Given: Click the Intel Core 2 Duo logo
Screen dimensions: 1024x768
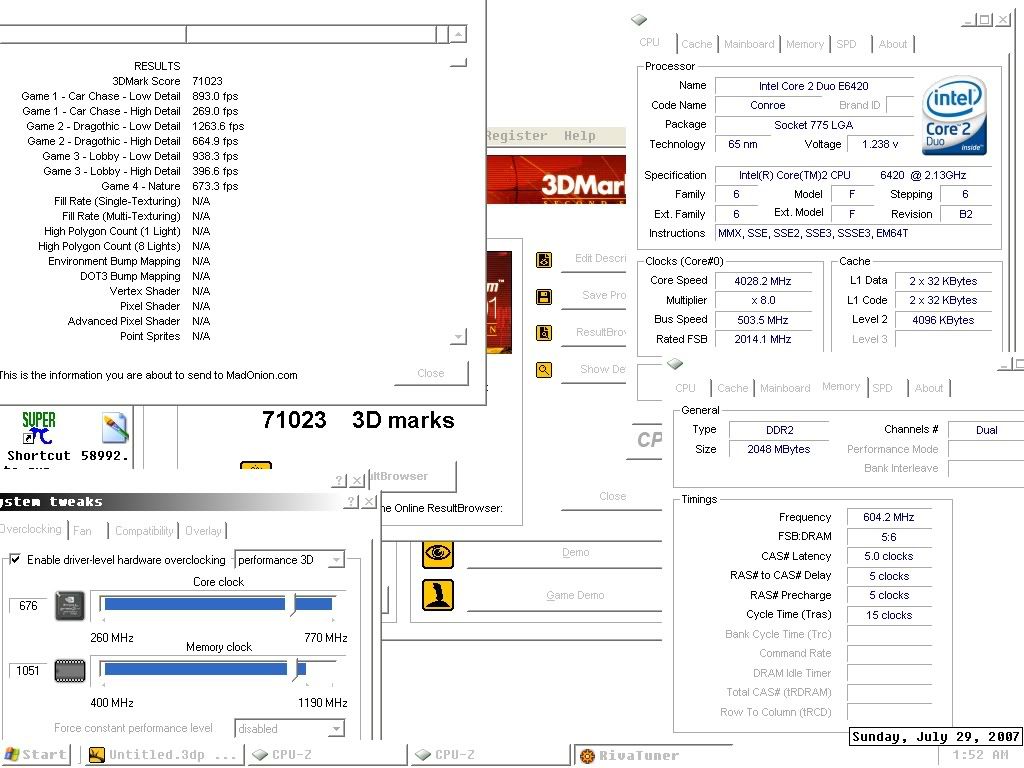Looking at the screenshot, I should click(x=954, y=116).
